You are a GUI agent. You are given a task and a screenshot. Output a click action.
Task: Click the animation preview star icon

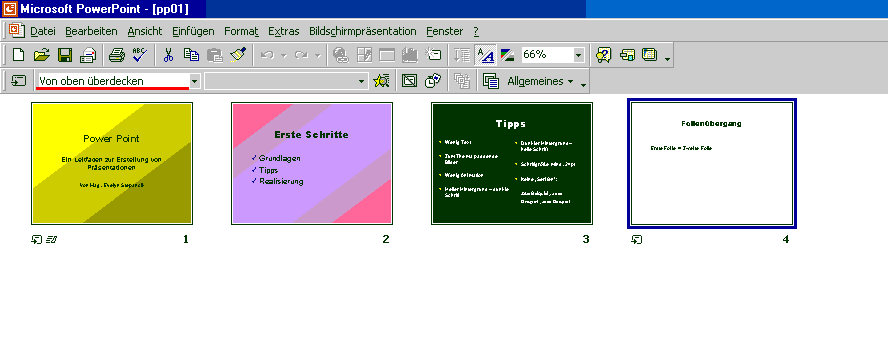[x=382, y=81]
